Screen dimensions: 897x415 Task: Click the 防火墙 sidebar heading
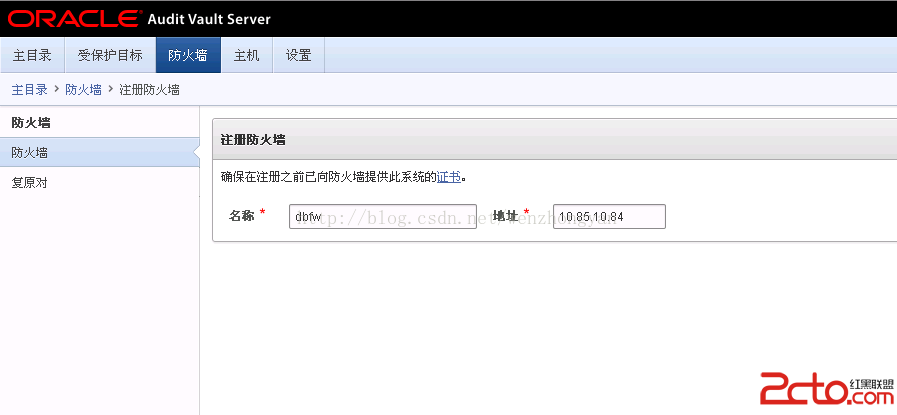click(x=30, y=122)
